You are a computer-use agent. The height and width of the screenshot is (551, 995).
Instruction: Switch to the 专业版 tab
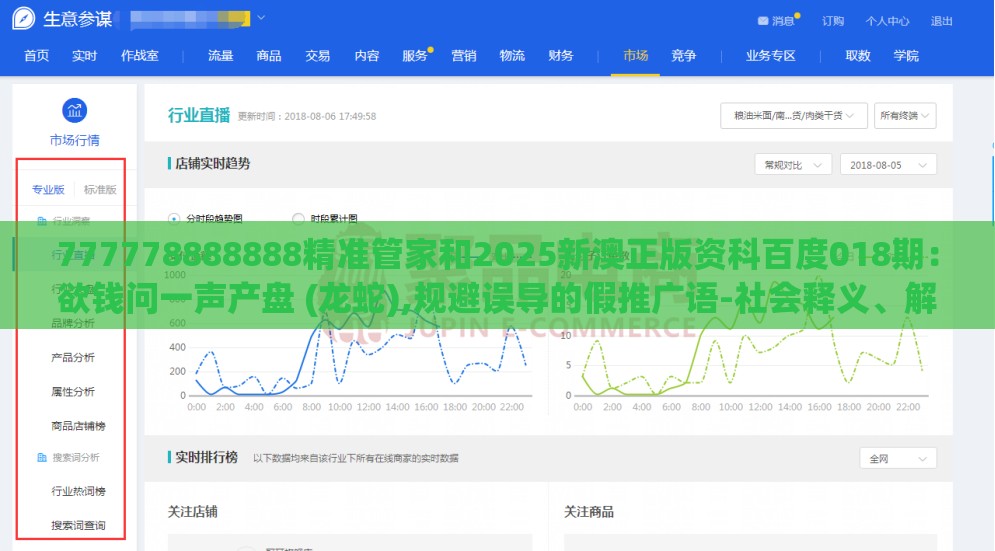pyautogui.click(x=48, y=189)
